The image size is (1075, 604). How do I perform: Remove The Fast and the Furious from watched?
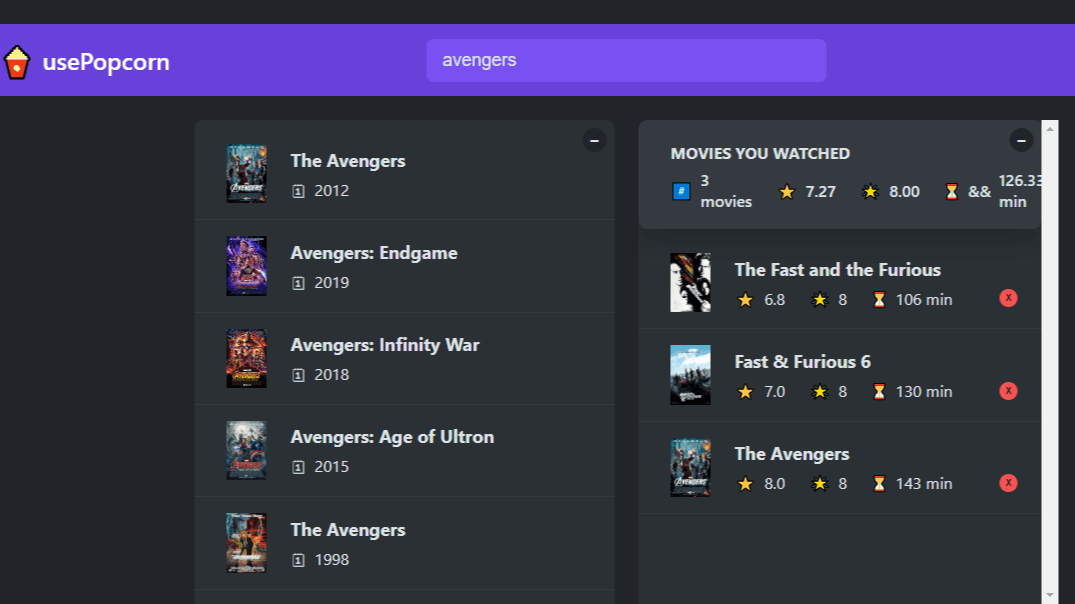coord(1008,298)
